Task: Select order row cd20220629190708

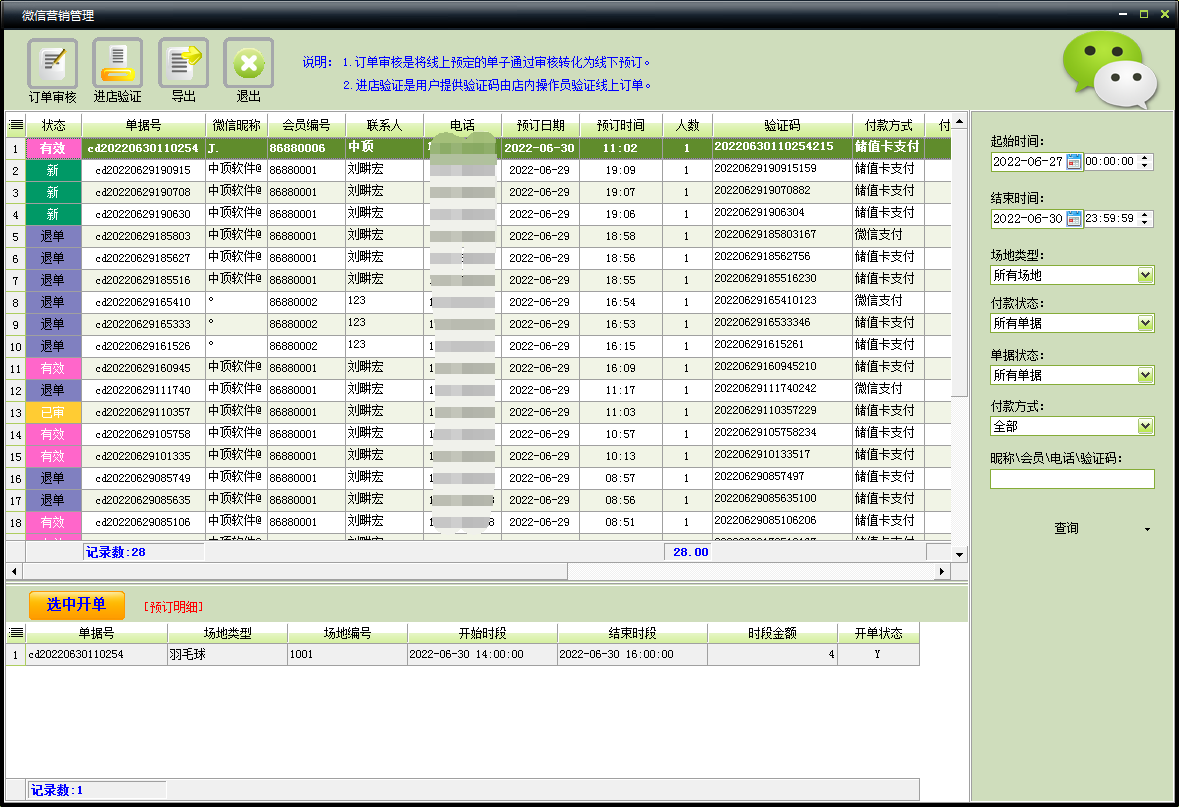Action: 478,192
